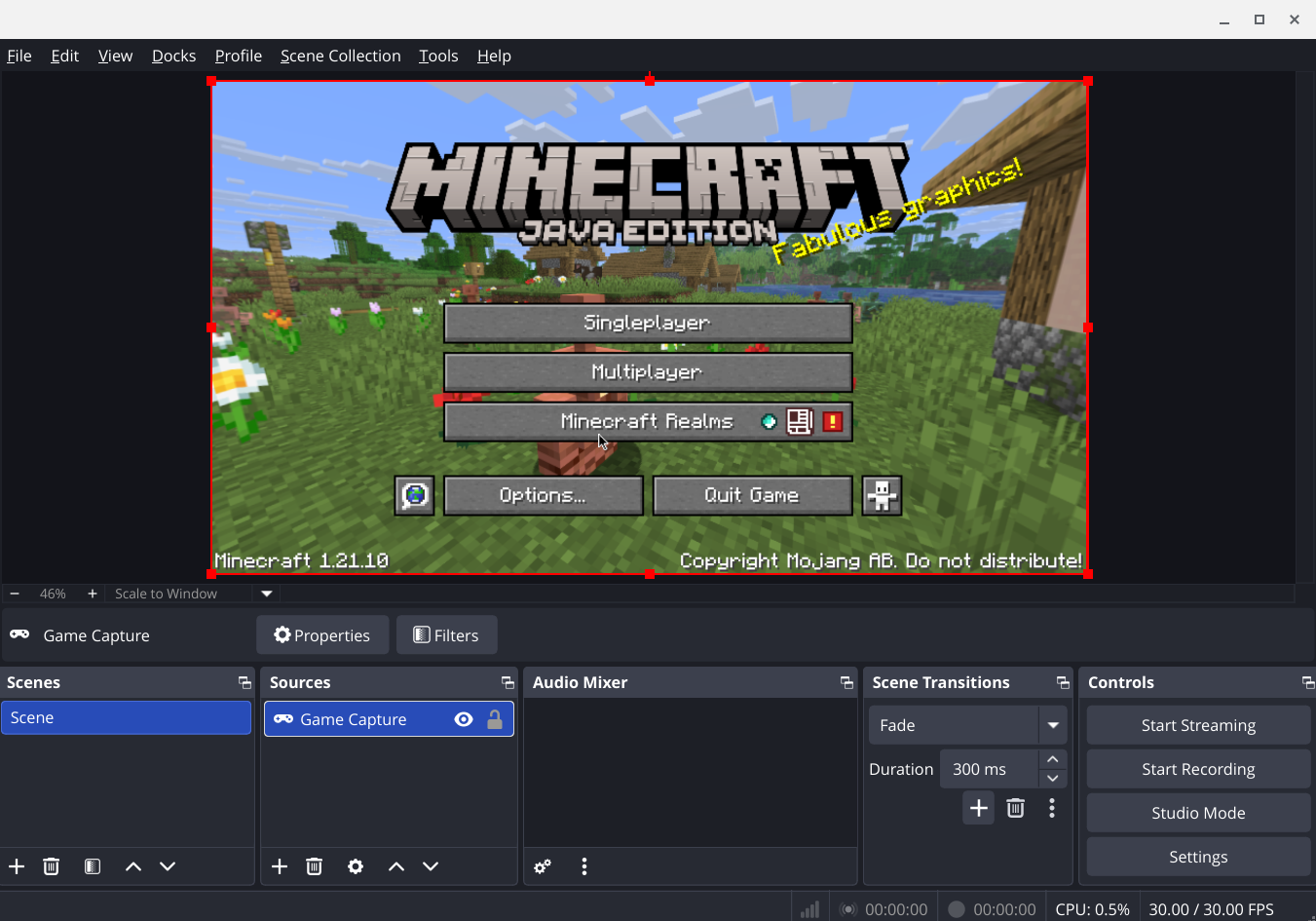
Task: Open Audio Mixer options menu dots
Action: 584,866
